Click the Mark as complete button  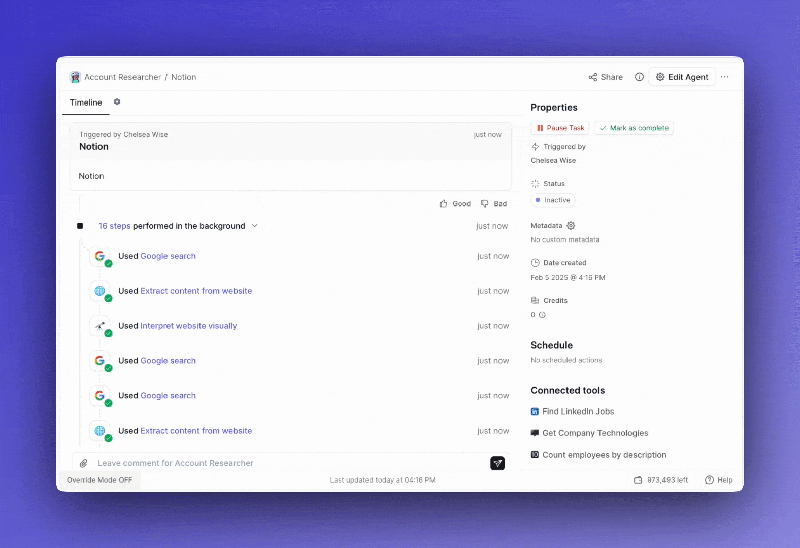pos(633,128)
